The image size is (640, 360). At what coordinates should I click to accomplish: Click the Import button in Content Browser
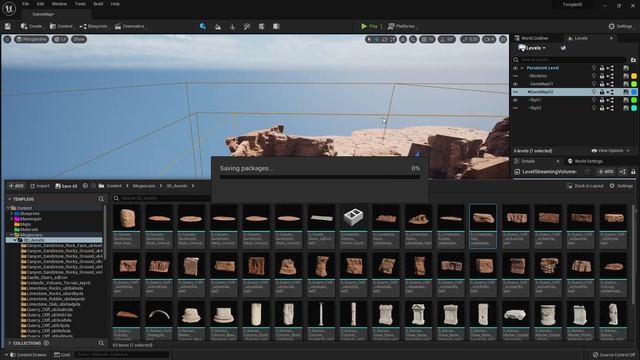pos(40,186)
